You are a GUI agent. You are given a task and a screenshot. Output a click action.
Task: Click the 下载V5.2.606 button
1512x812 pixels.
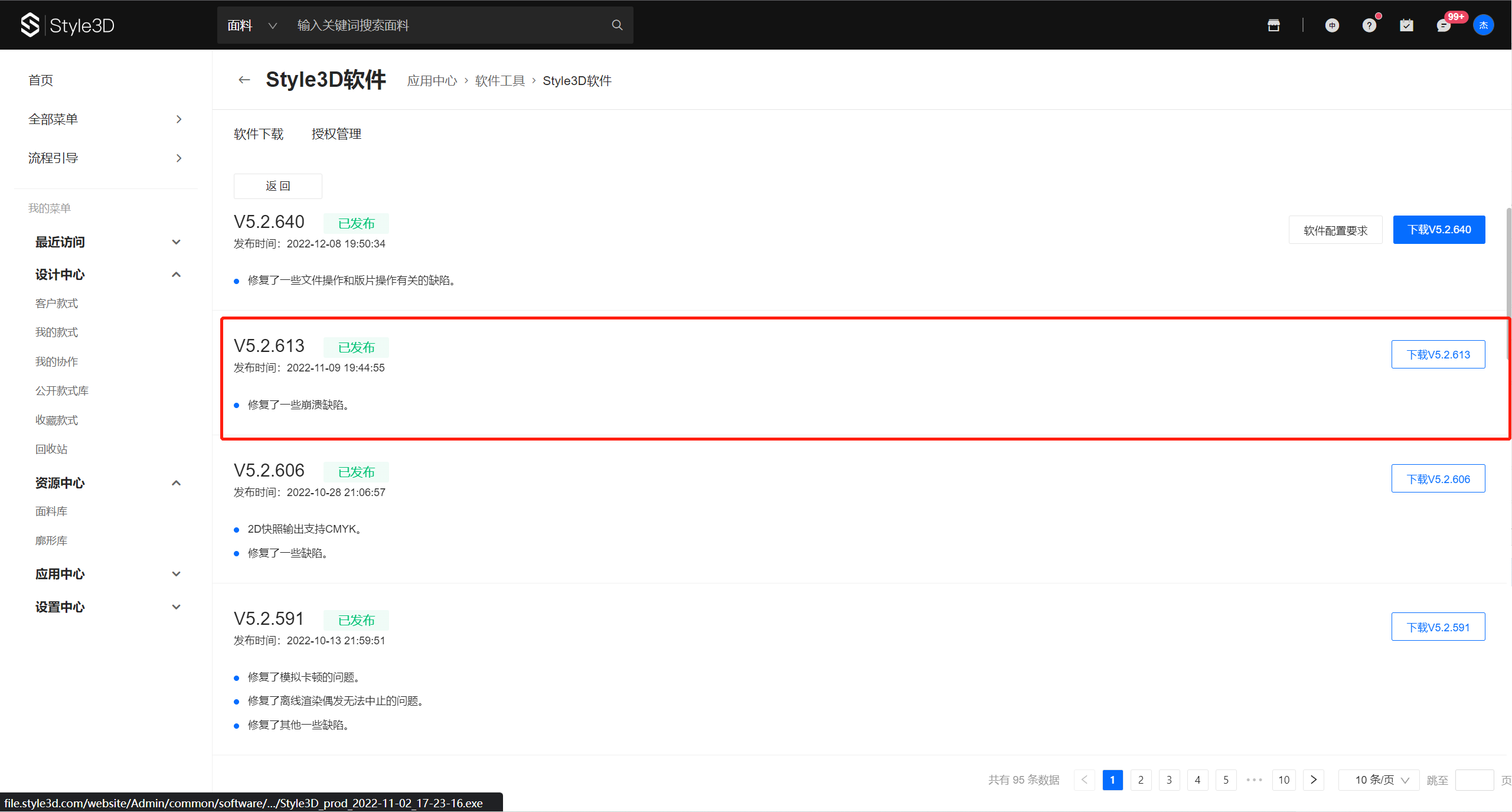click(x=1438, y=479)
